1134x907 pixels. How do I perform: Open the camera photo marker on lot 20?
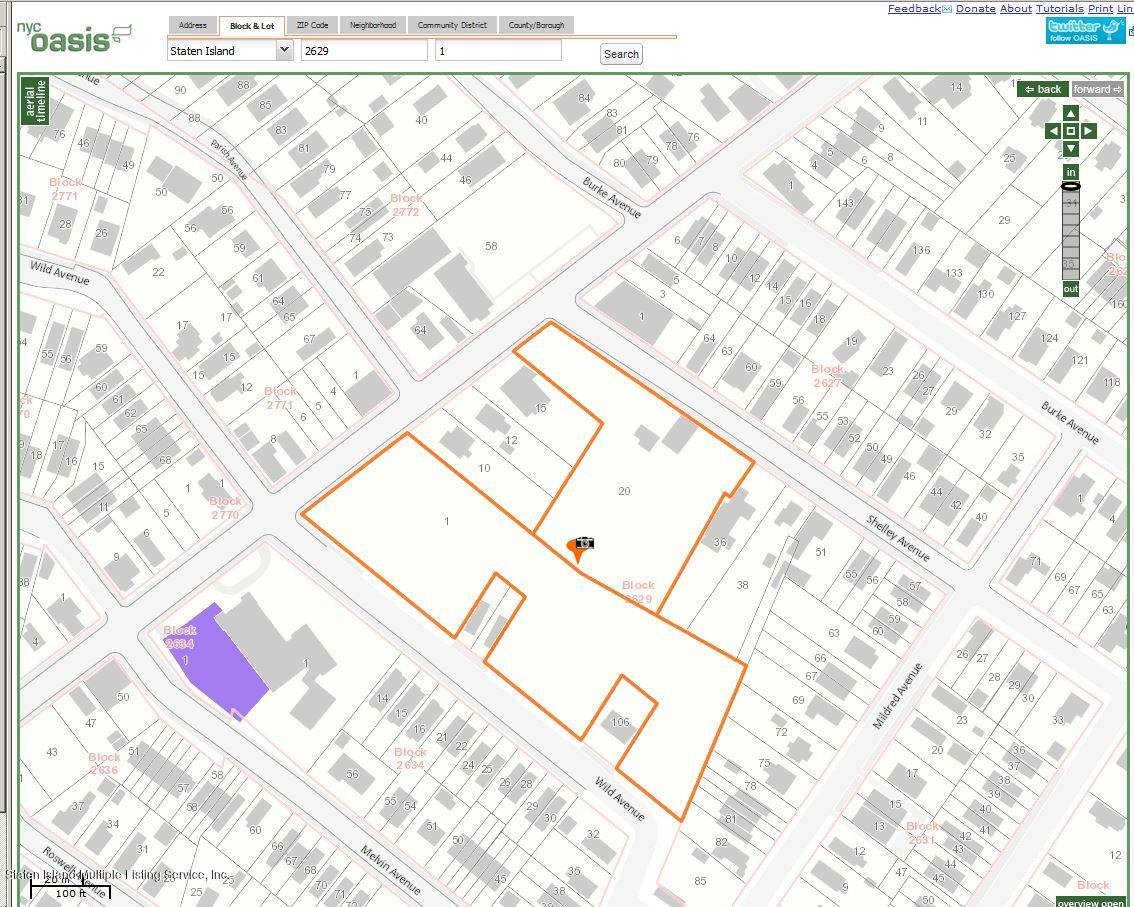[585, 542]
